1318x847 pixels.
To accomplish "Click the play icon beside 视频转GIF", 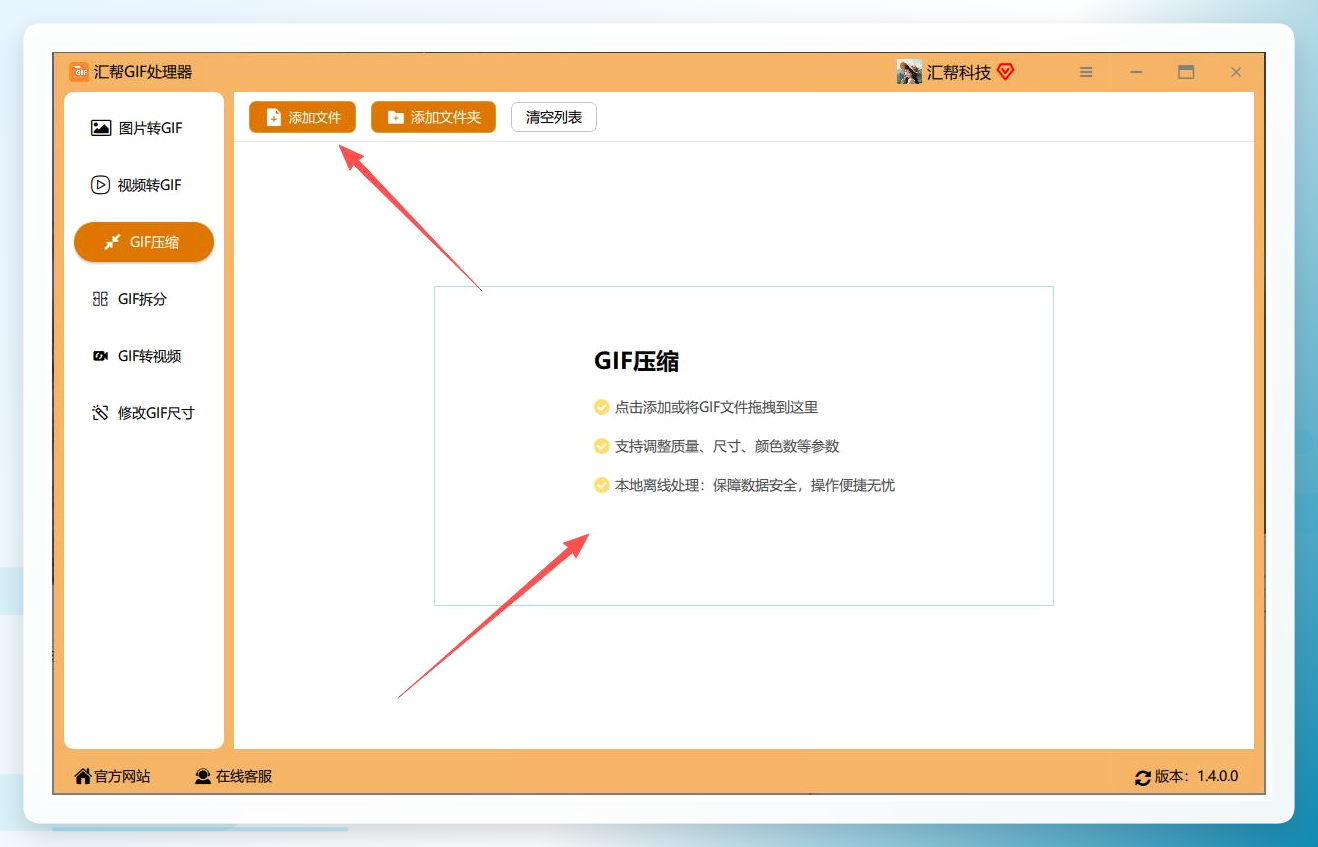I will [x=100, y=185].
